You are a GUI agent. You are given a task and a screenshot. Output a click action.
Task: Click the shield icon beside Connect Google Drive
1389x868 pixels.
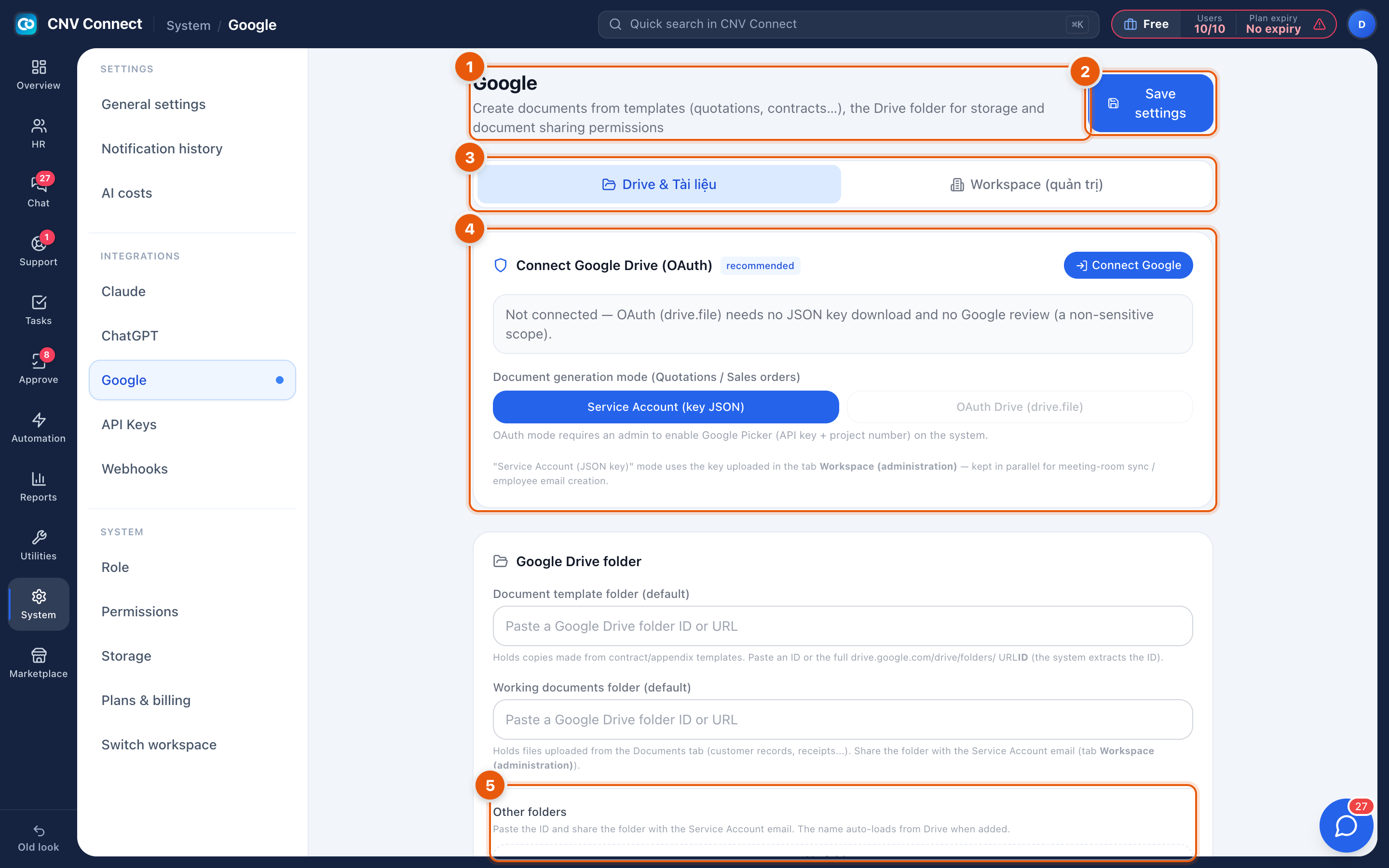(x=501, y=265)
